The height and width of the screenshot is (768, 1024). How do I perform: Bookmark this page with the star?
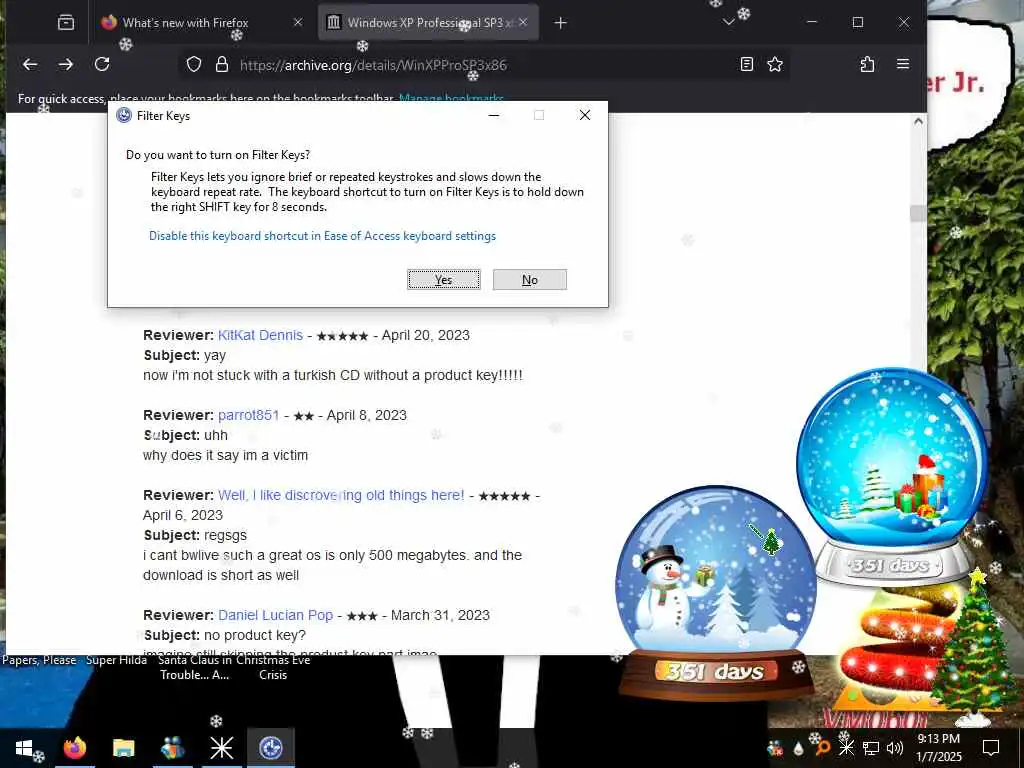[x=775, y=64]
